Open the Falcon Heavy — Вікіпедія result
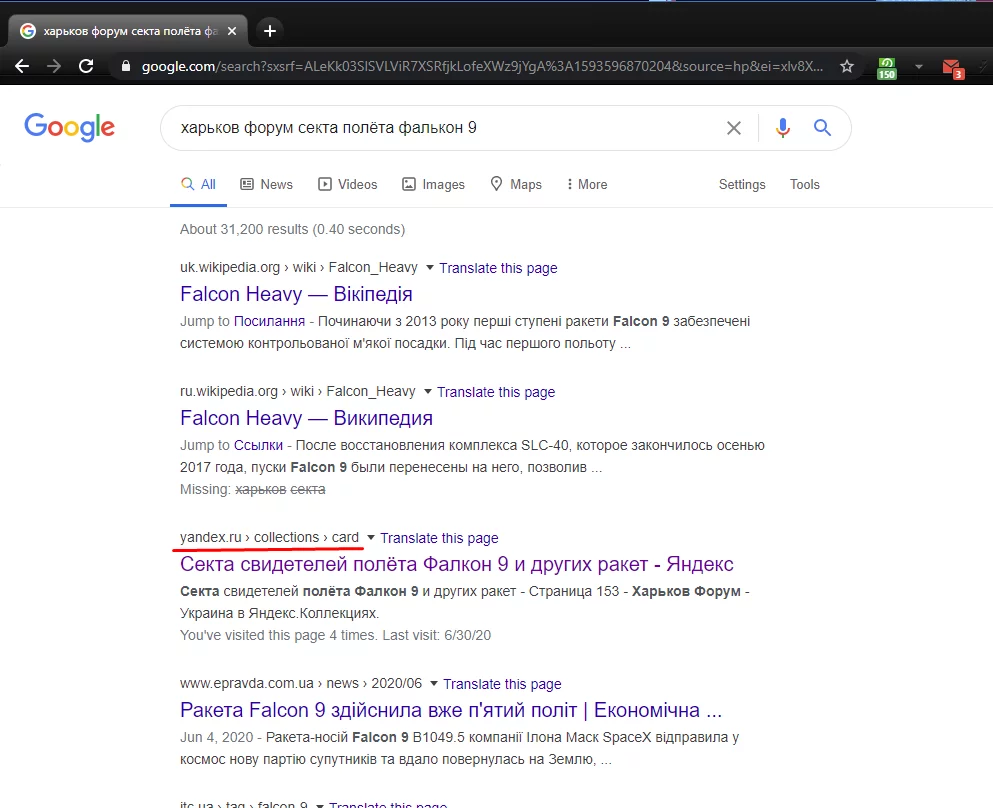 [296, 294]
